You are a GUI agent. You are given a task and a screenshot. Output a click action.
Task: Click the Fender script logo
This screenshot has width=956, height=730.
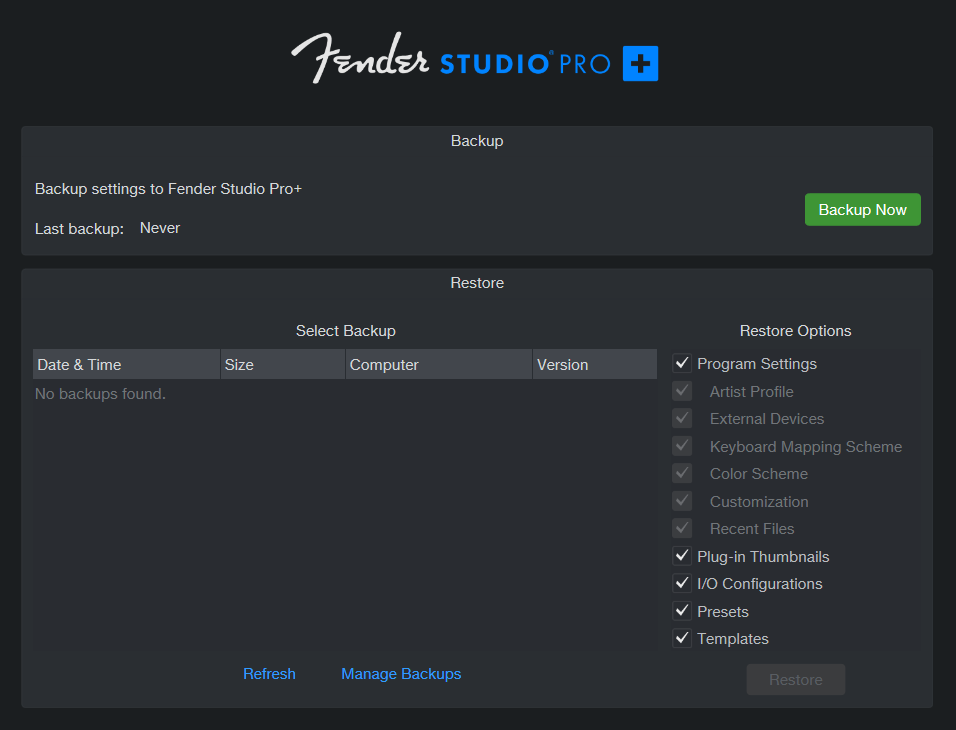(x=360, y=58)
